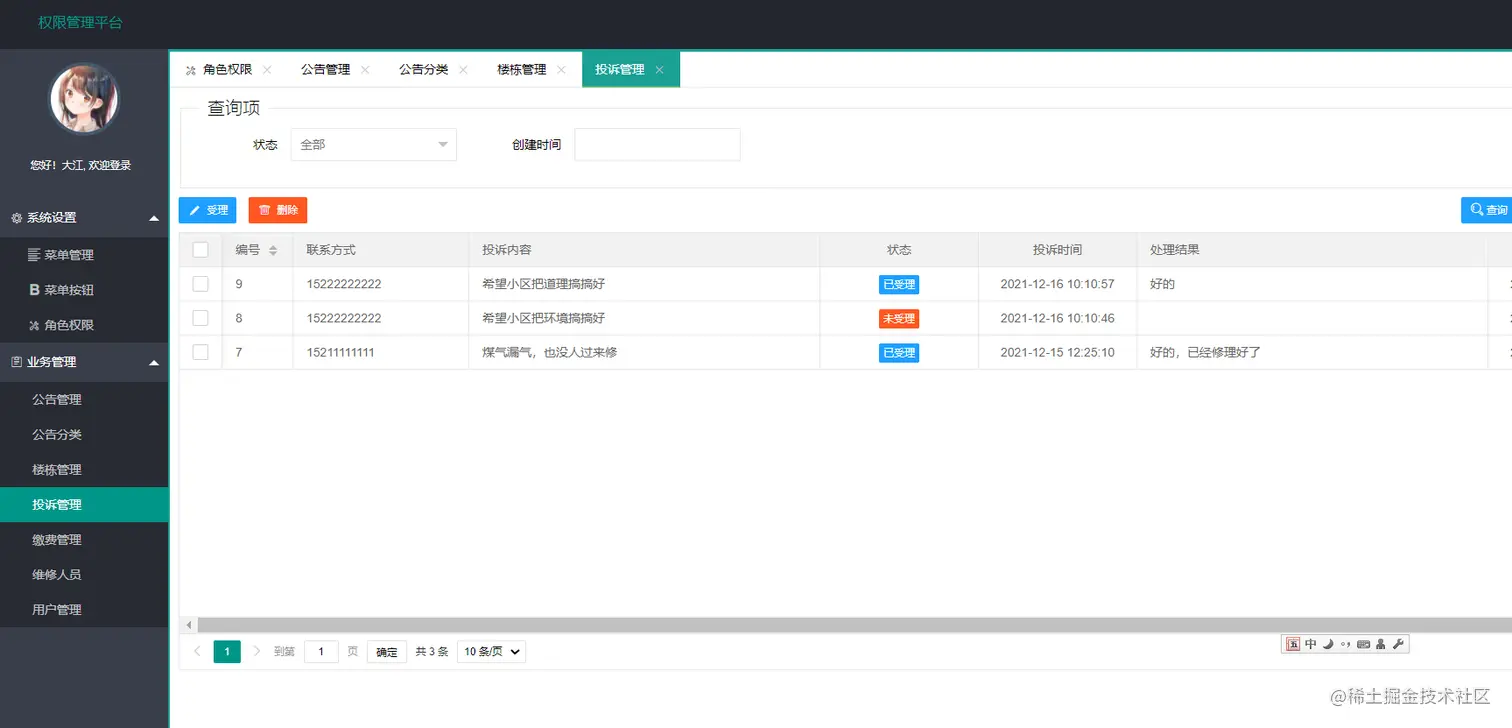Click the page number jump input field

[x=321, y=652]
